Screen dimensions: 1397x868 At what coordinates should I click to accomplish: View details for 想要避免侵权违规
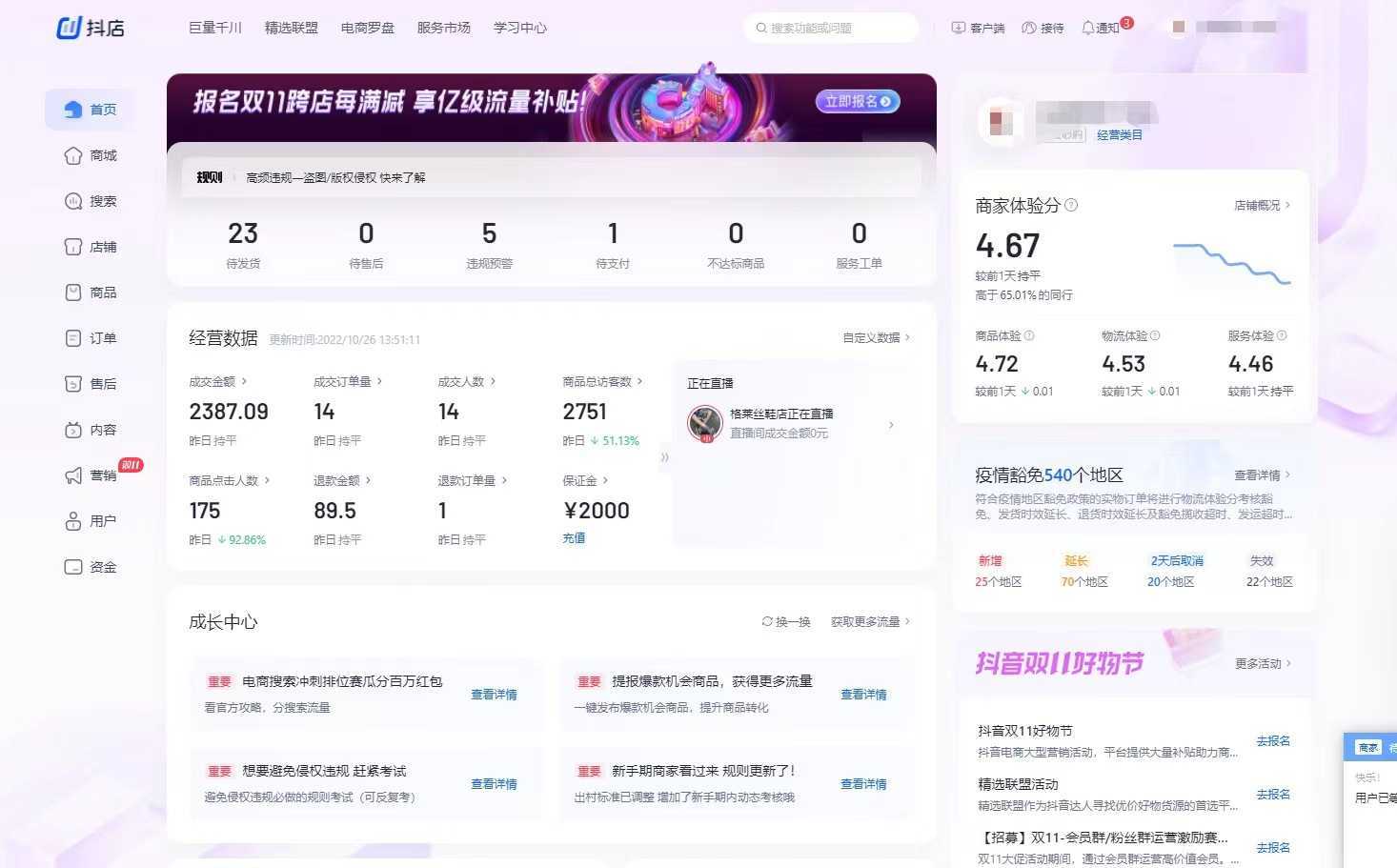(494, 783)
